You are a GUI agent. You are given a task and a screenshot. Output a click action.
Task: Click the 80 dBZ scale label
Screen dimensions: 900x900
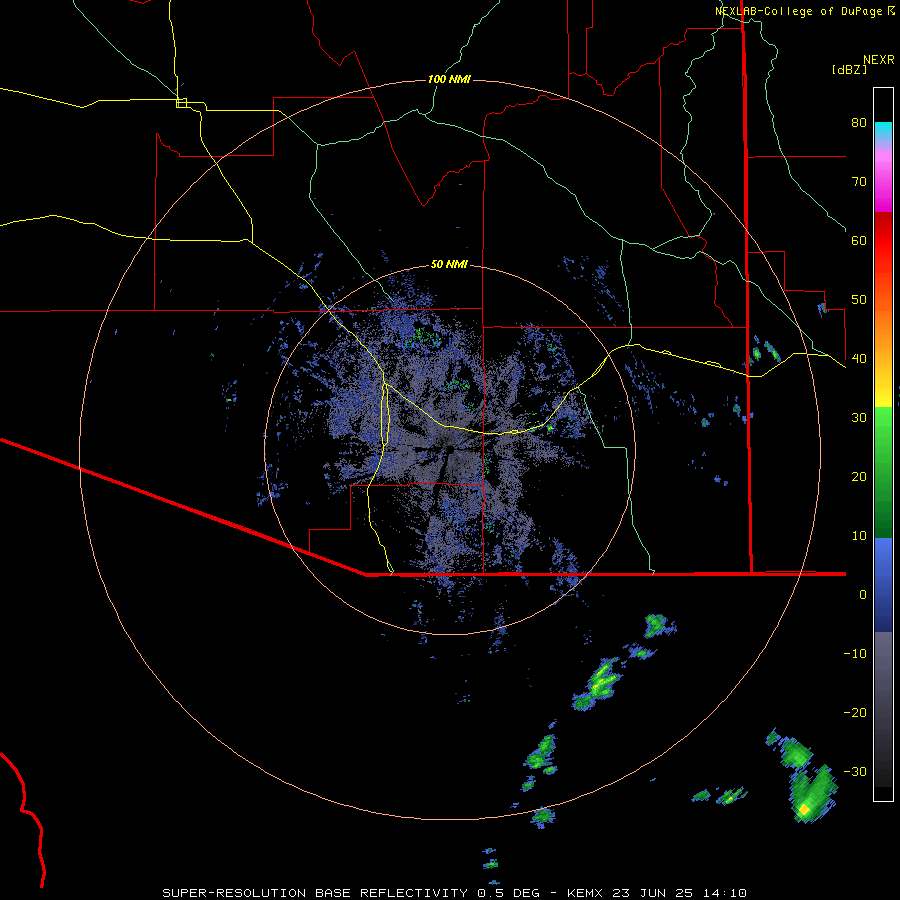pyautogui.click(x=859, y=122)
